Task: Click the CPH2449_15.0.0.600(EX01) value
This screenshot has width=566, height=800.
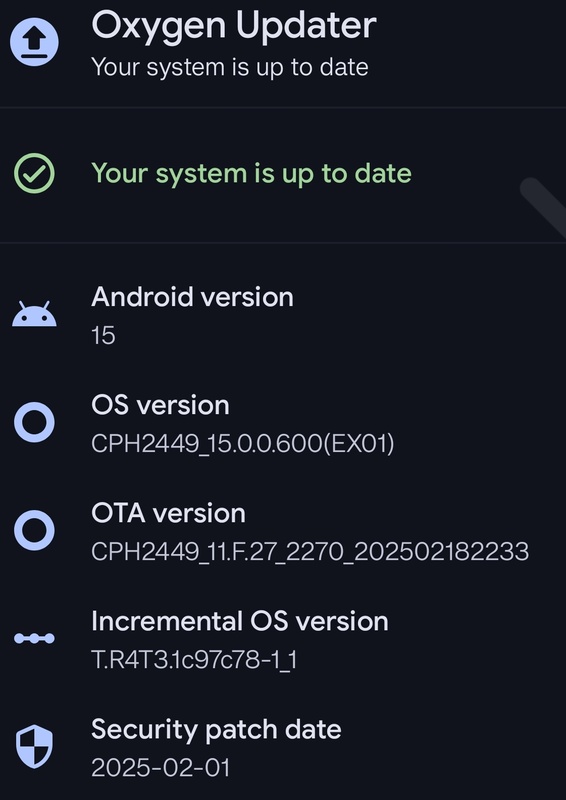Action: tap(243, 444)
